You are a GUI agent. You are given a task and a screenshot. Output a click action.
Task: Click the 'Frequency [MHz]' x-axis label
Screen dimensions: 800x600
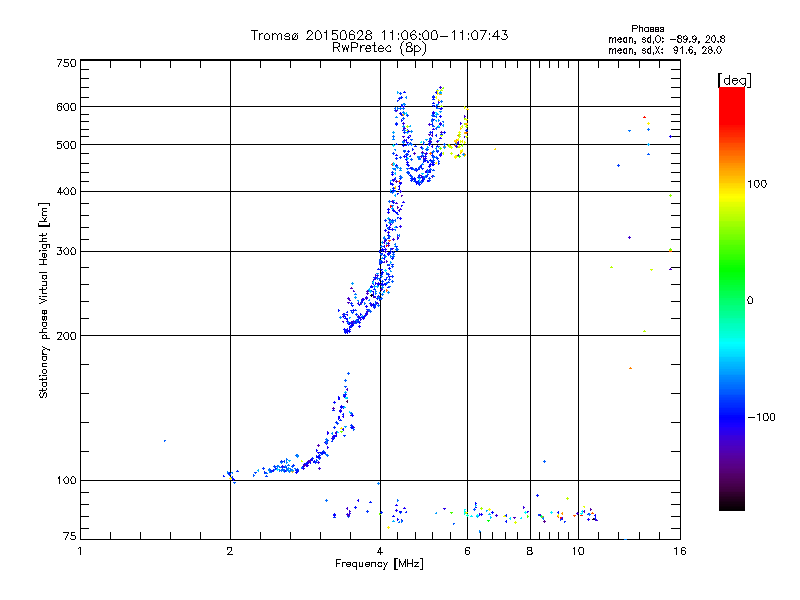(x=379, y=565)
